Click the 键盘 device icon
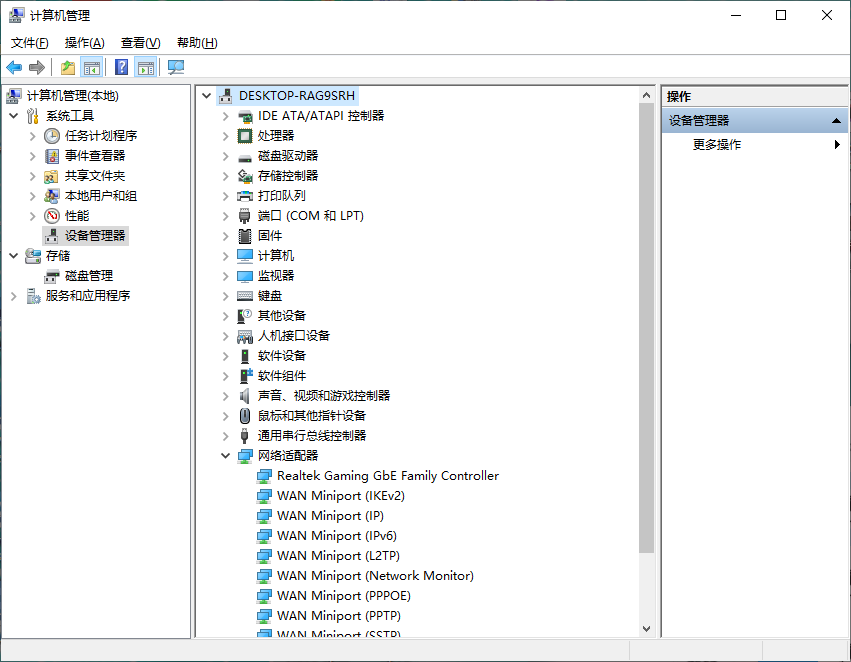 point(245,296)
